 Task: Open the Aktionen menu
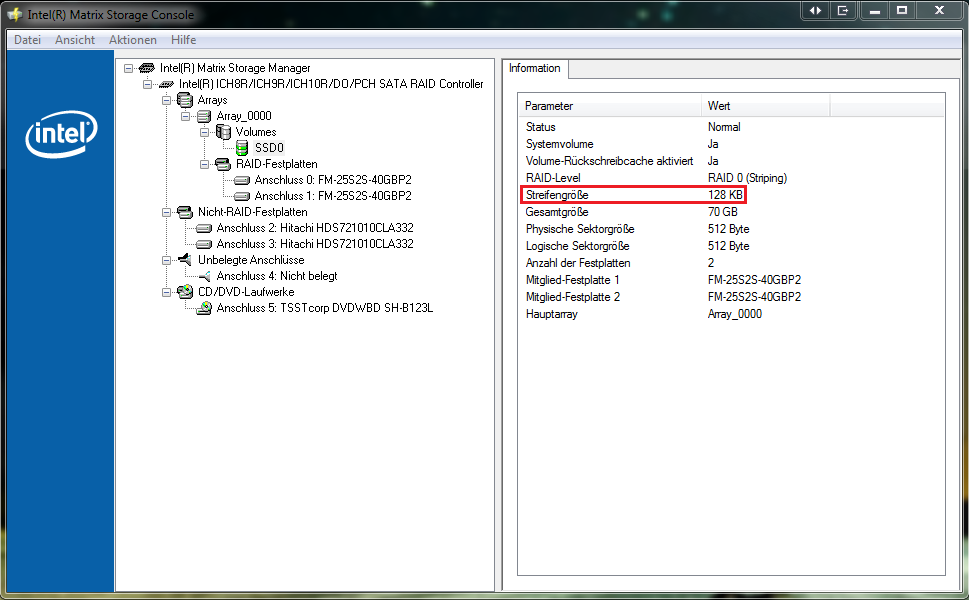(133, 40)
